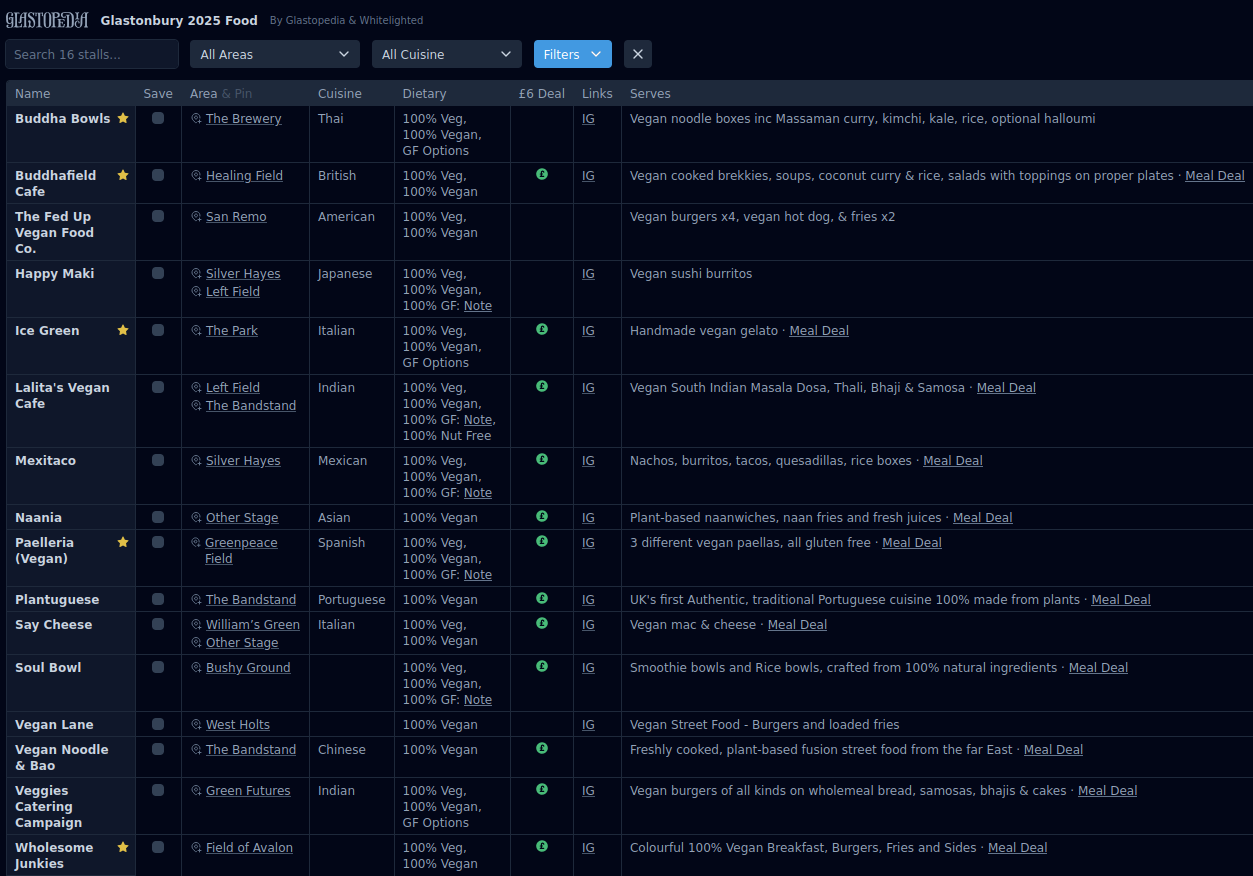Click the map pin icon beside West Holts
Screen dimensions: 1253x876
tap(196, 725)
